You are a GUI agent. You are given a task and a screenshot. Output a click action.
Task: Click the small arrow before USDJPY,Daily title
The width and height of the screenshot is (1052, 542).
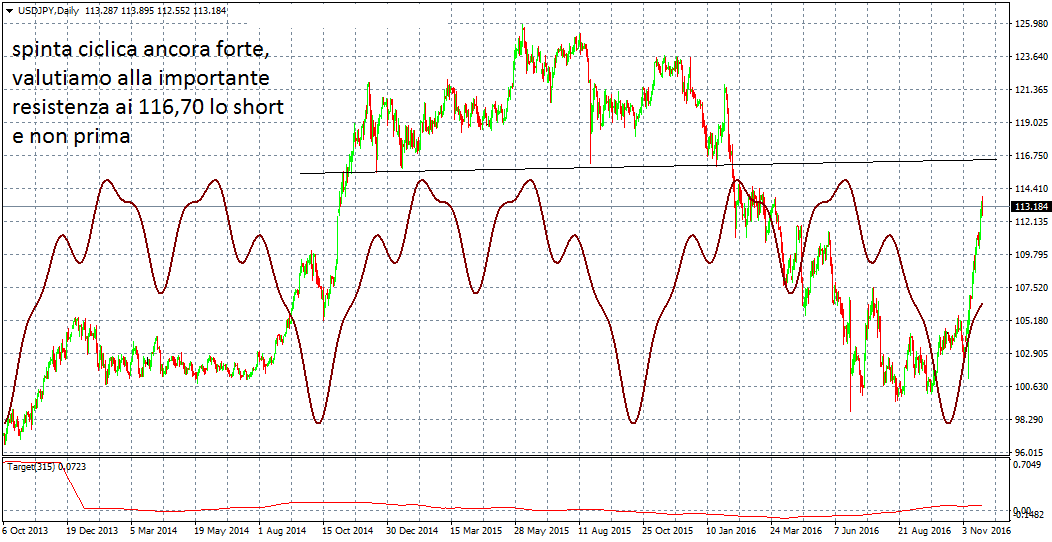pyautogui.click(x=9, y=10)
